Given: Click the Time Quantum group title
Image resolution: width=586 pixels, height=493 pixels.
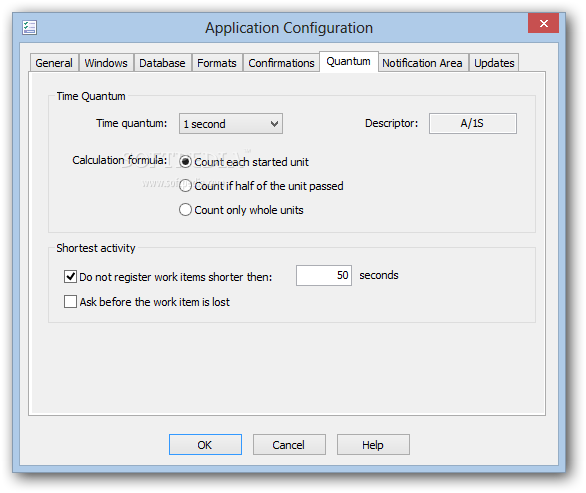Looking at the screenshot, I should 91,96.
